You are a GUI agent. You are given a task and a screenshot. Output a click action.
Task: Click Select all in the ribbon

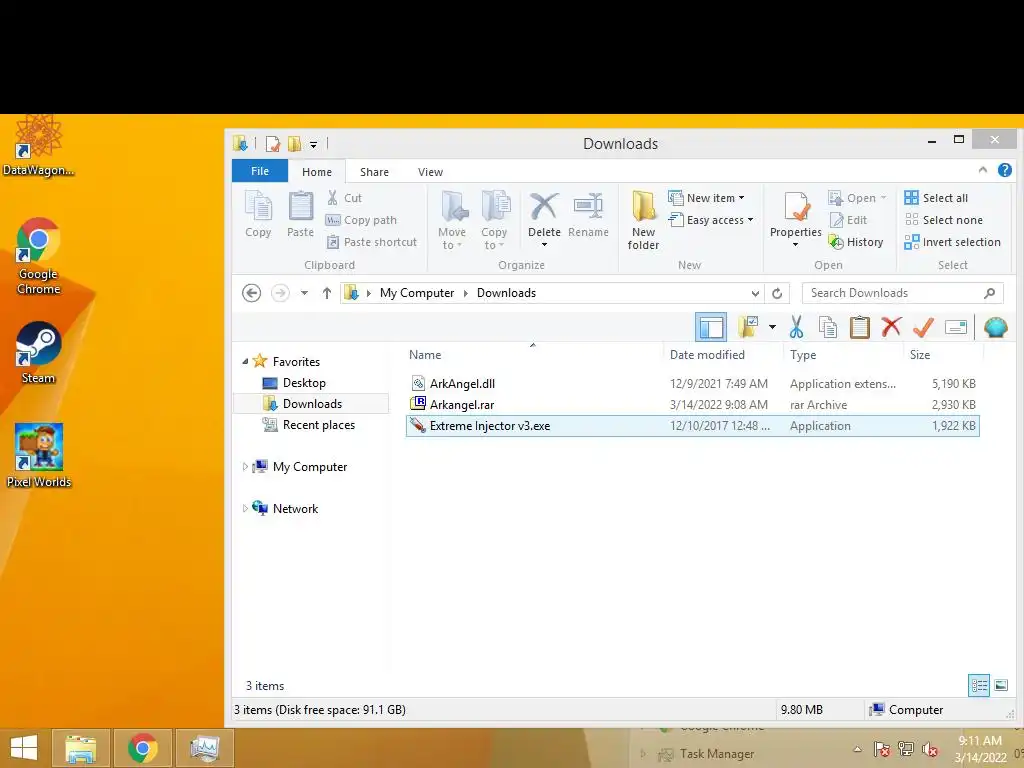coord(936,198)
